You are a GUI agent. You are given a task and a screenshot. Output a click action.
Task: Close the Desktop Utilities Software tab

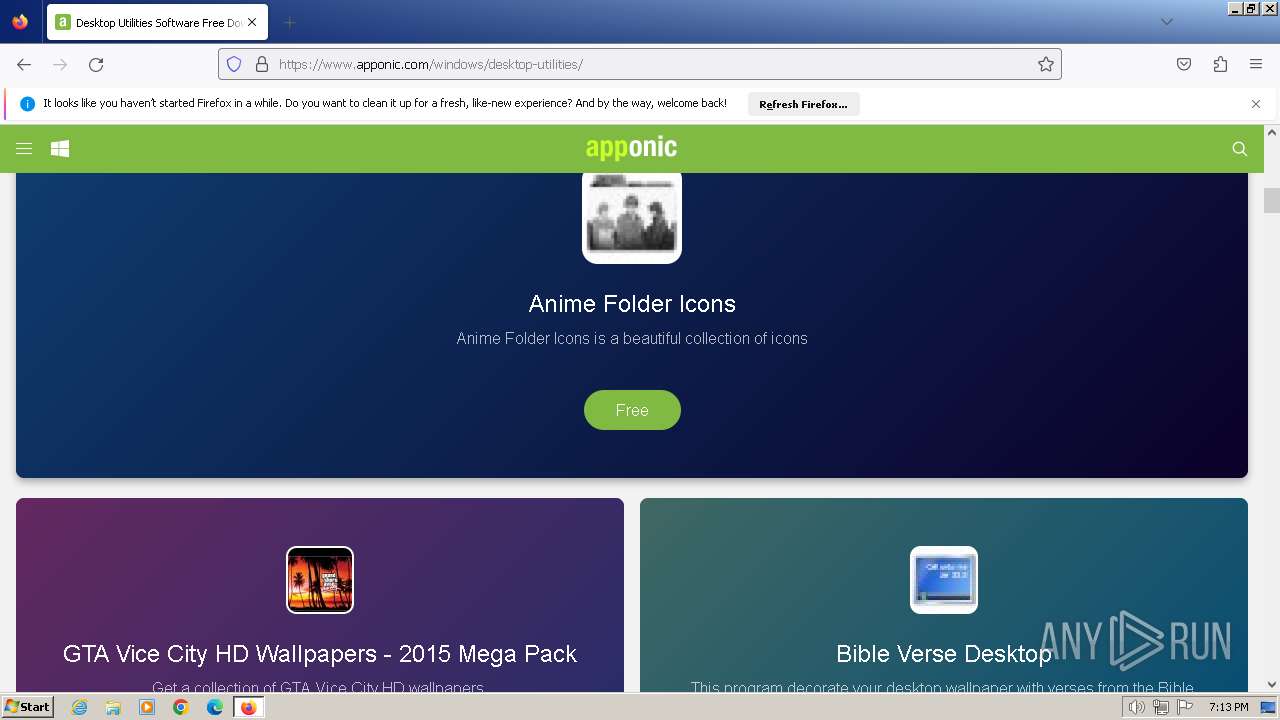click(x=252, y=22)
